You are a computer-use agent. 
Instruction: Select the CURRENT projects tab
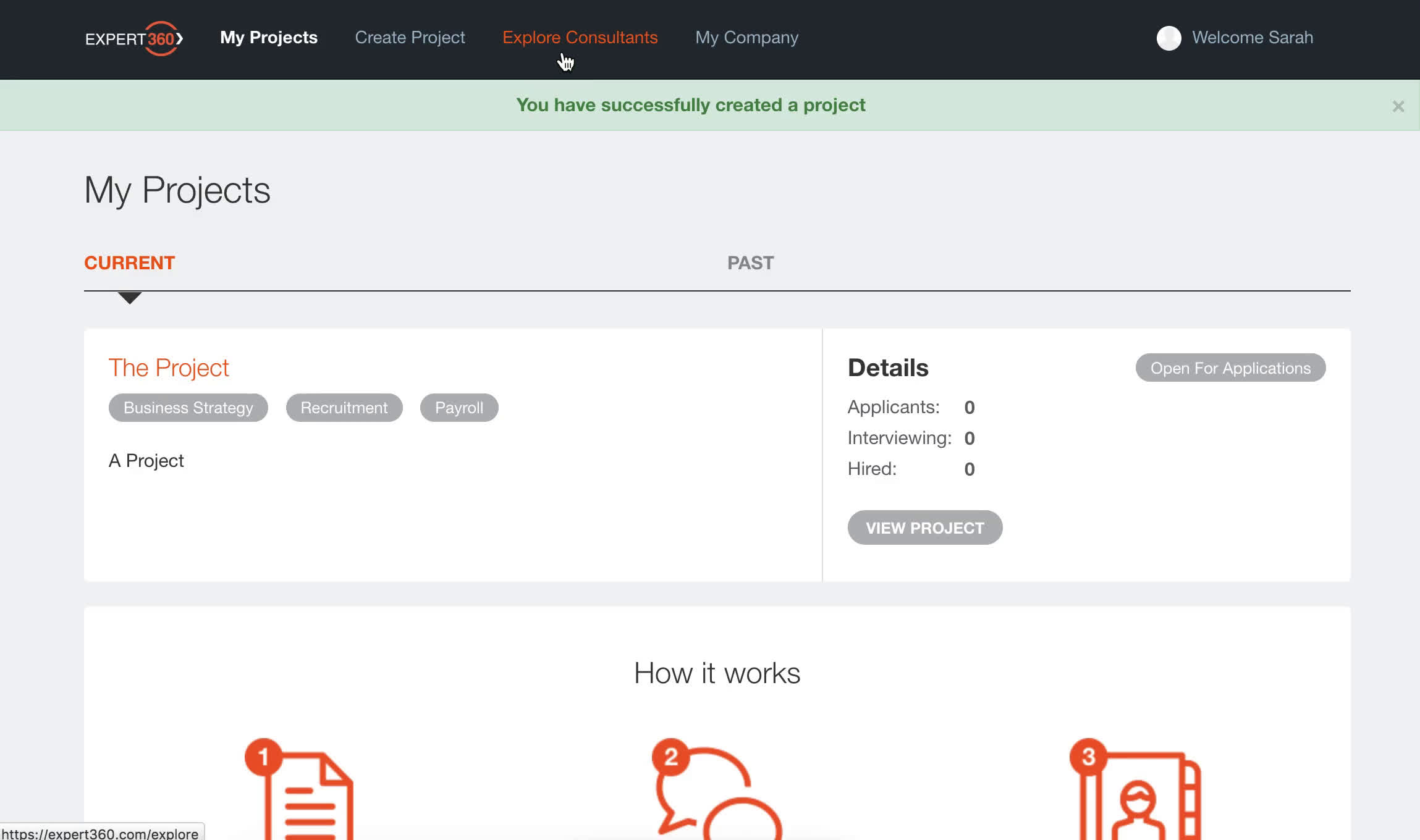129,262
